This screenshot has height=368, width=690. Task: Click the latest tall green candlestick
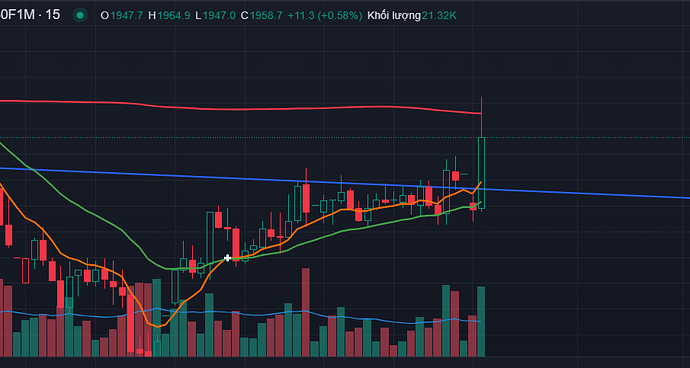(x=481, y=173)
